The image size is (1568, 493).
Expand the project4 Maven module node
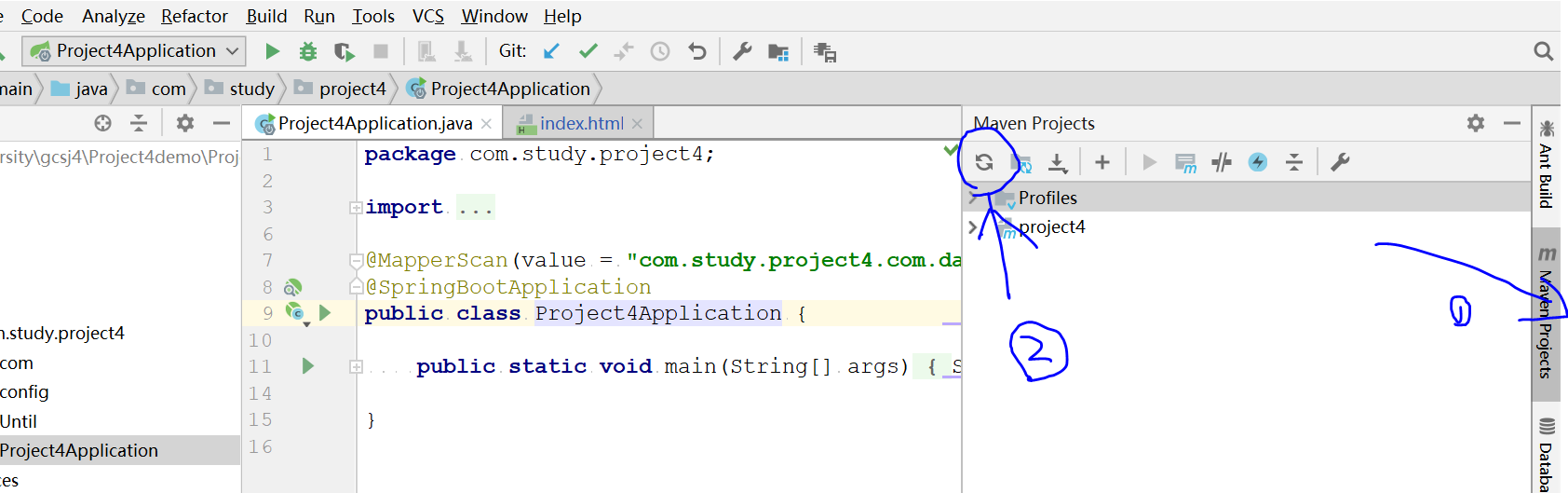tap(973, 227)
